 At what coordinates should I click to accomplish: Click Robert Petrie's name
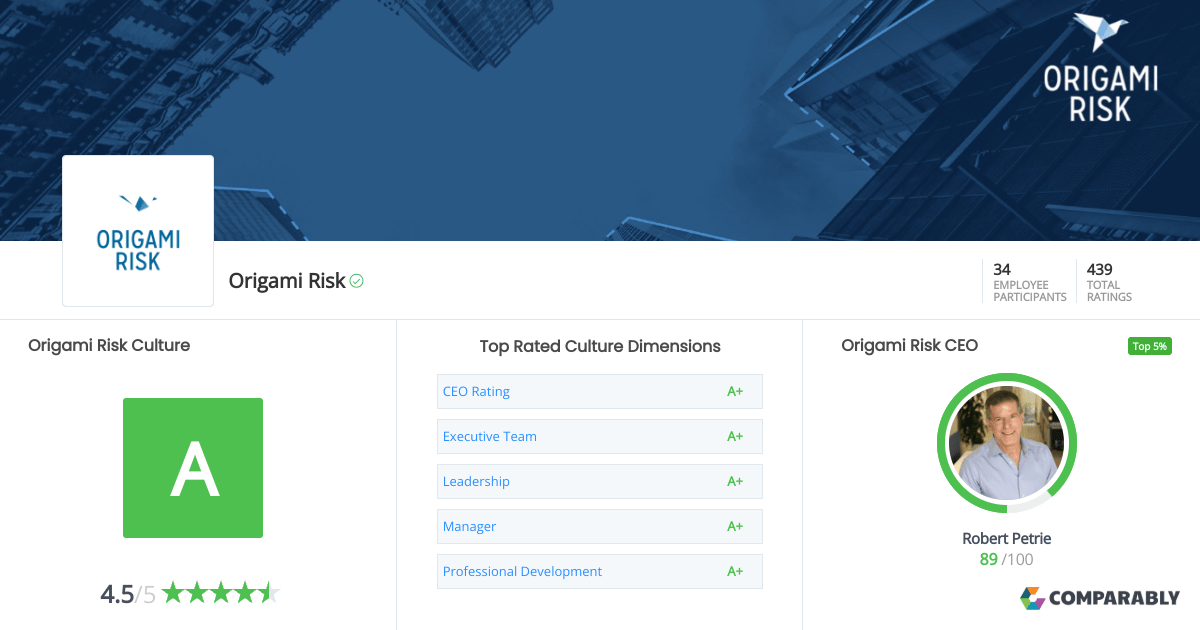pos(1006,538)
